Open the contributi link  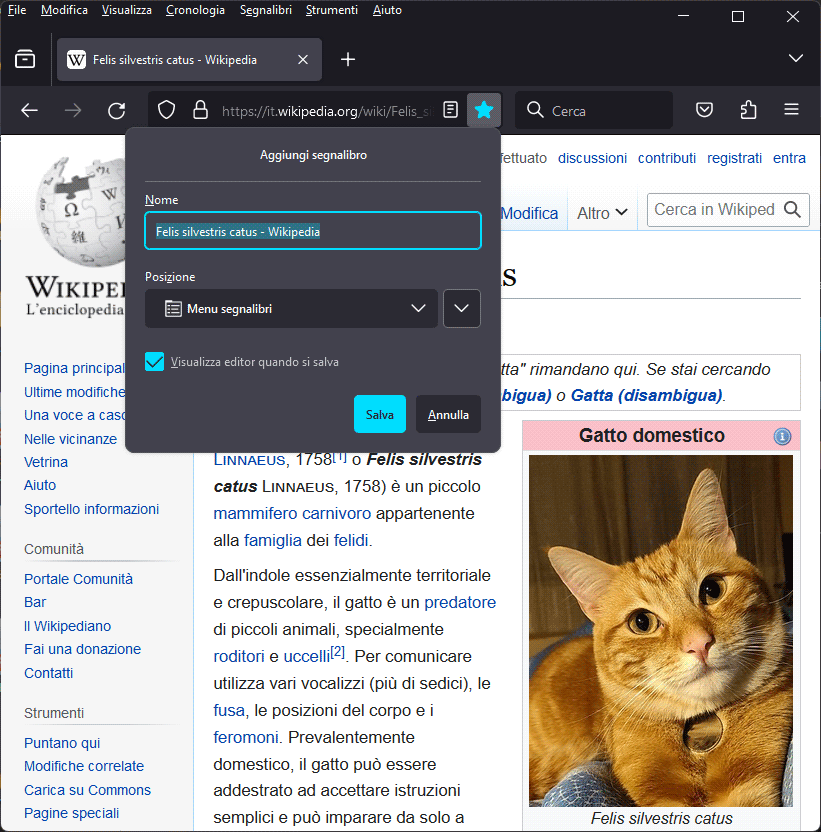pos(667,158)
